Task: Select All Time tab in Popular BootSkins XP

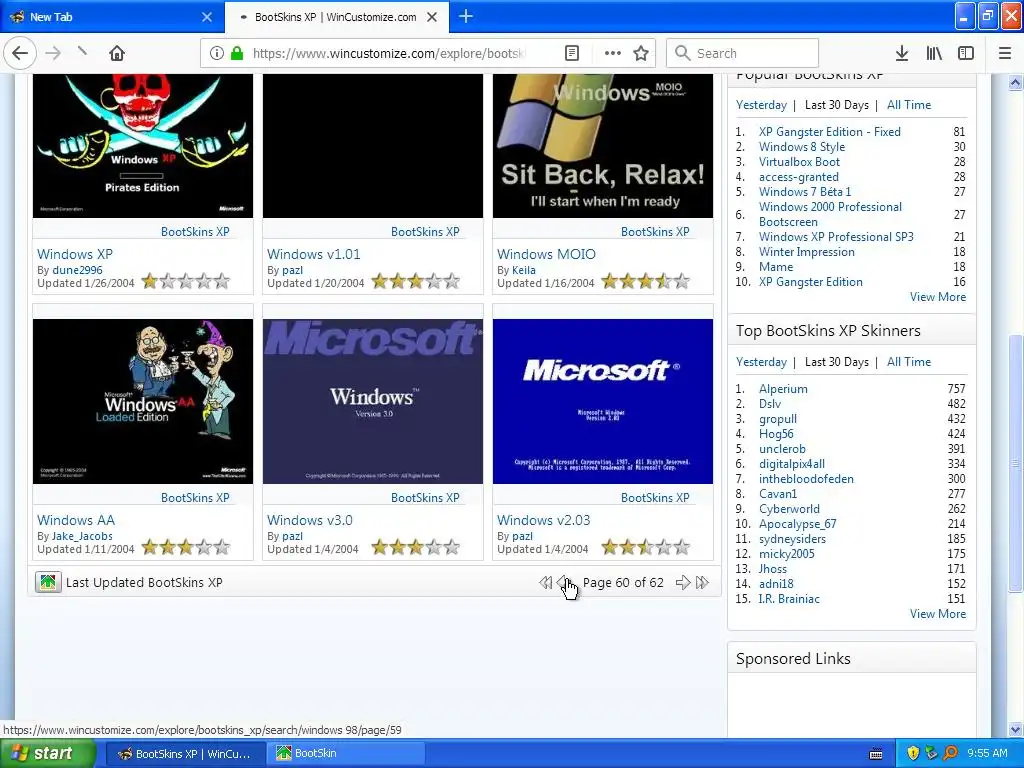Action: (909, 104)
